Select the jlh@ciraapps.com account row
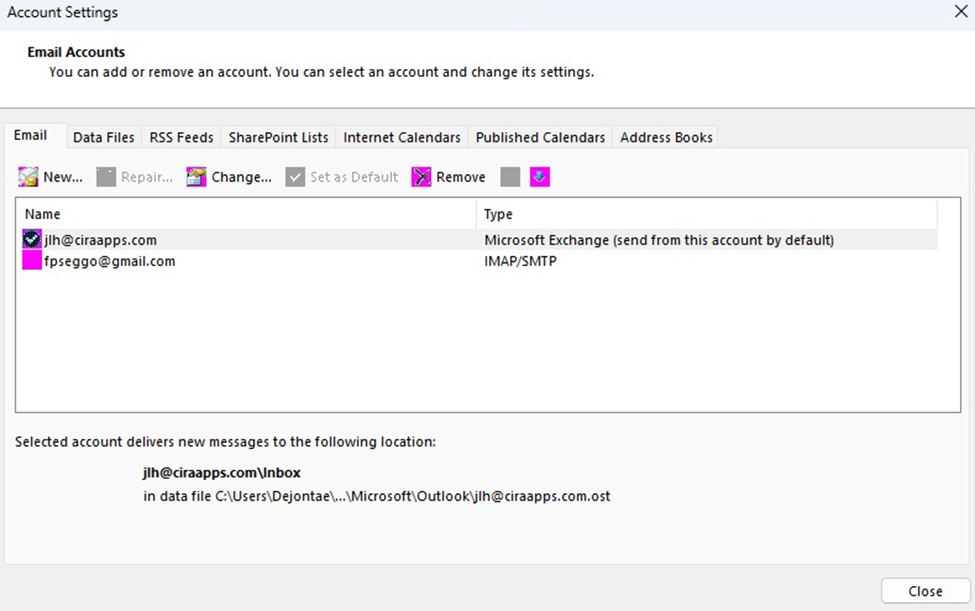975x611 pixels. 479,239
